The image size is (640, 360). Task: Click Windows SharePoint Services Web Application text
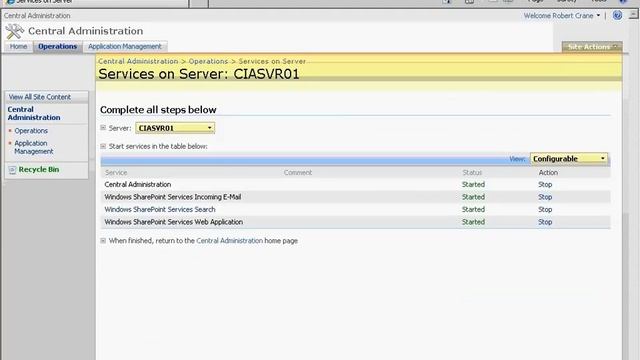(173, 222)
